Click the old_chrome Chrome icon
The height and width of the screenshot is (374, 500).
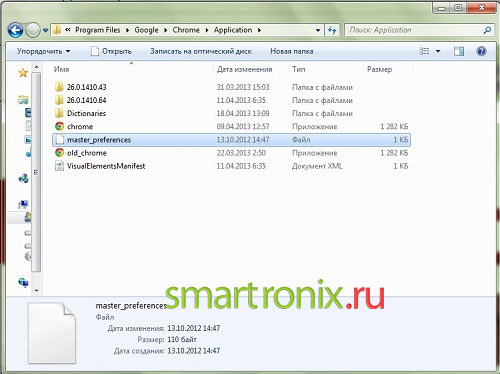59,153
